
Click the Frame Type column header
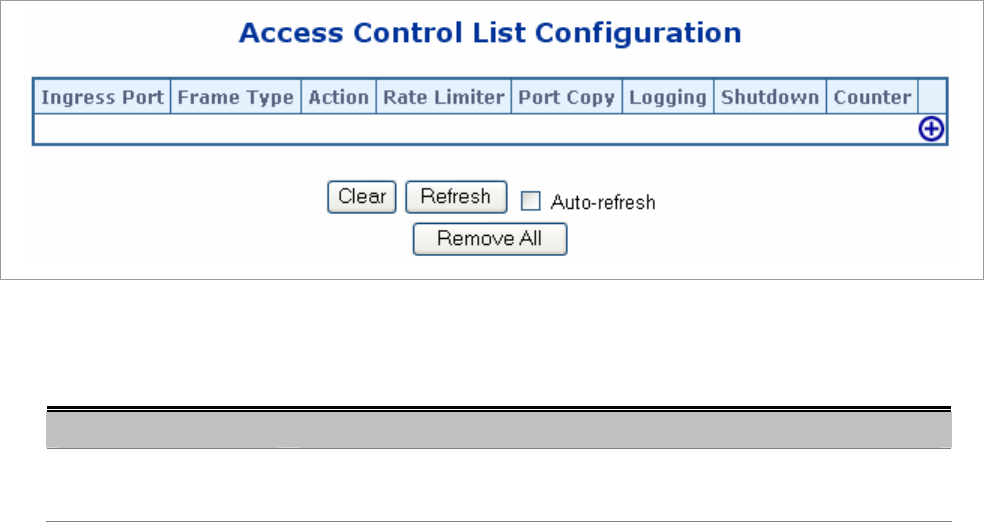pos(235,97)
